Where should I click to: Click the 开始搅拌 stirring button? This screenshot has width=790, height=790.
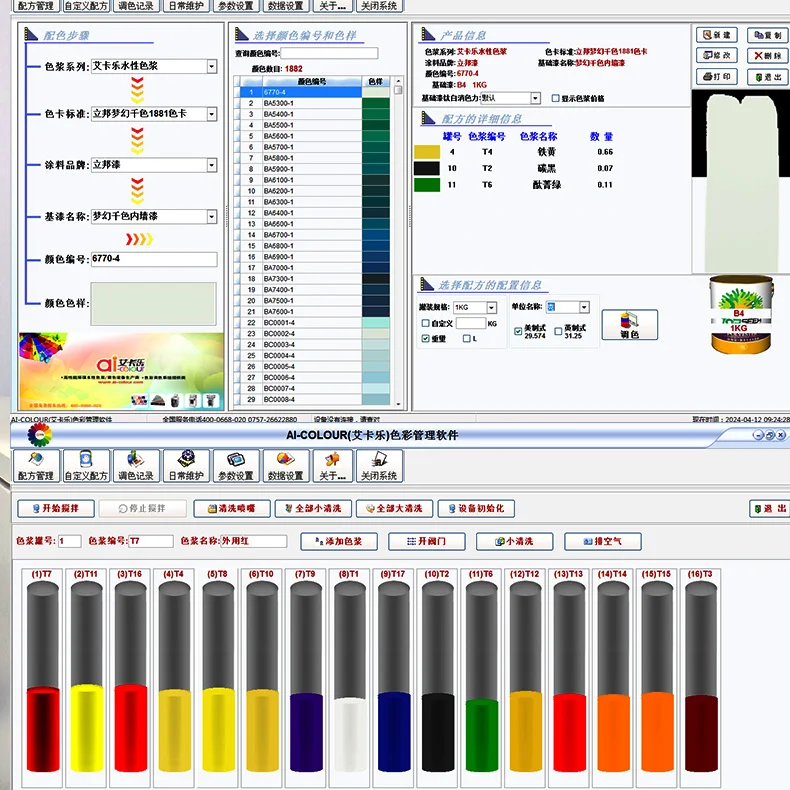pyautogui.click(x=56, y=508)
